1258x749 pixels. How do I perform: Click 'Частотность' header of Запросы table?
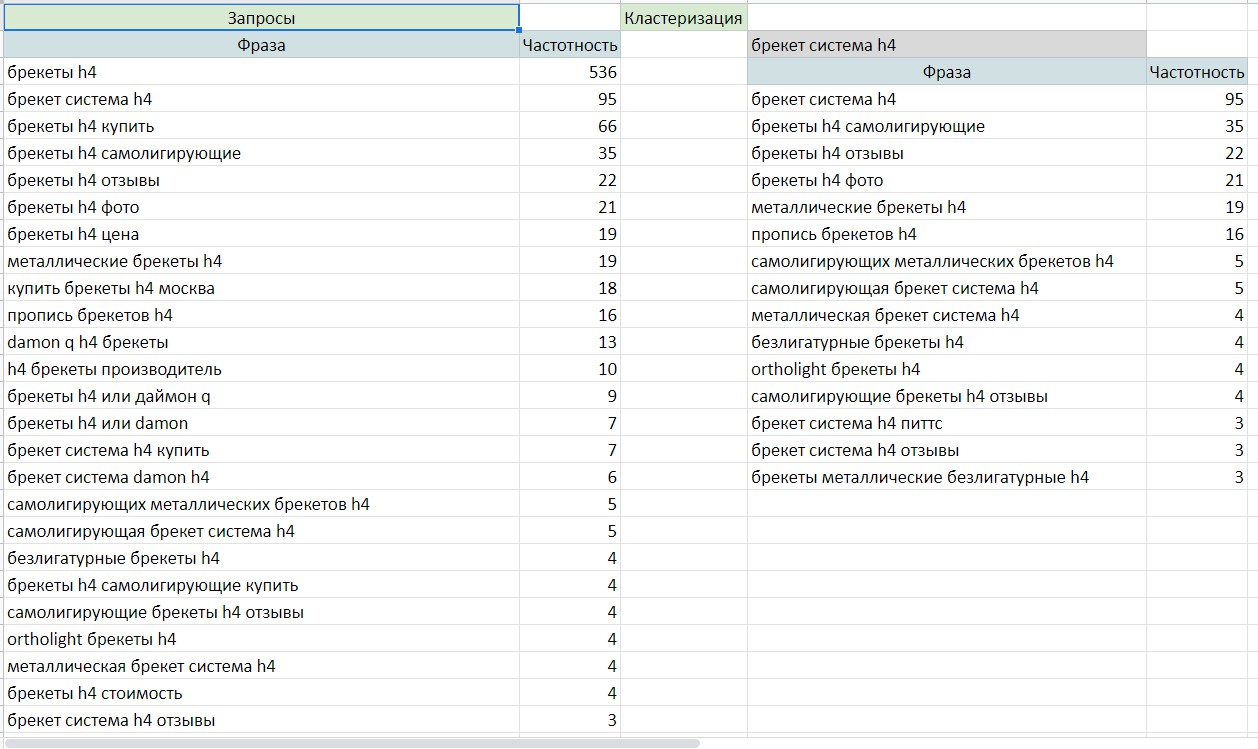[x=570, y=45]
